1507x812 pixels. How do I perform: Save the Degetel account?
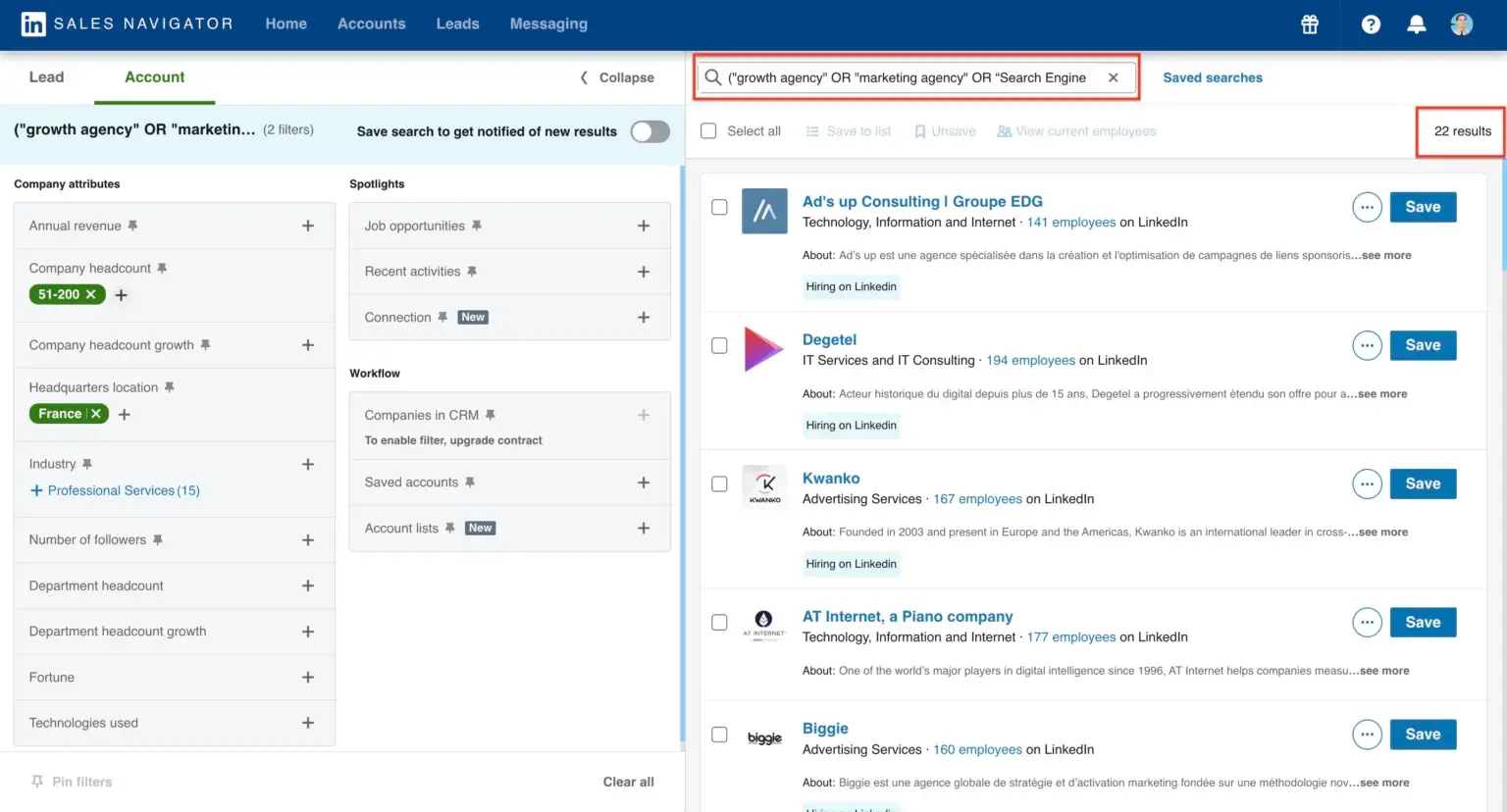[x=1423, y=345]
